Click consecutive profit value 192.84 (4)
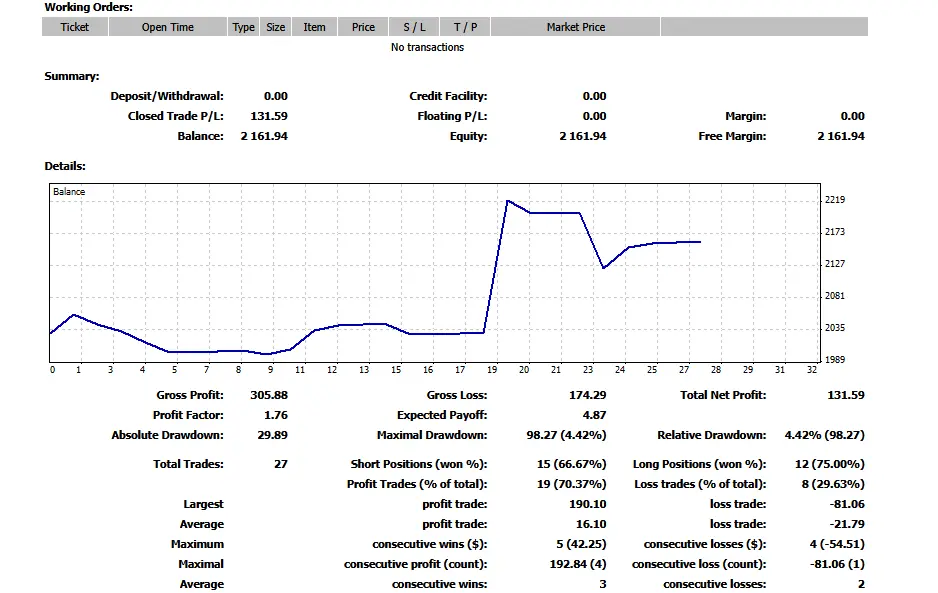938x593 pixels. tap(578, 564)
